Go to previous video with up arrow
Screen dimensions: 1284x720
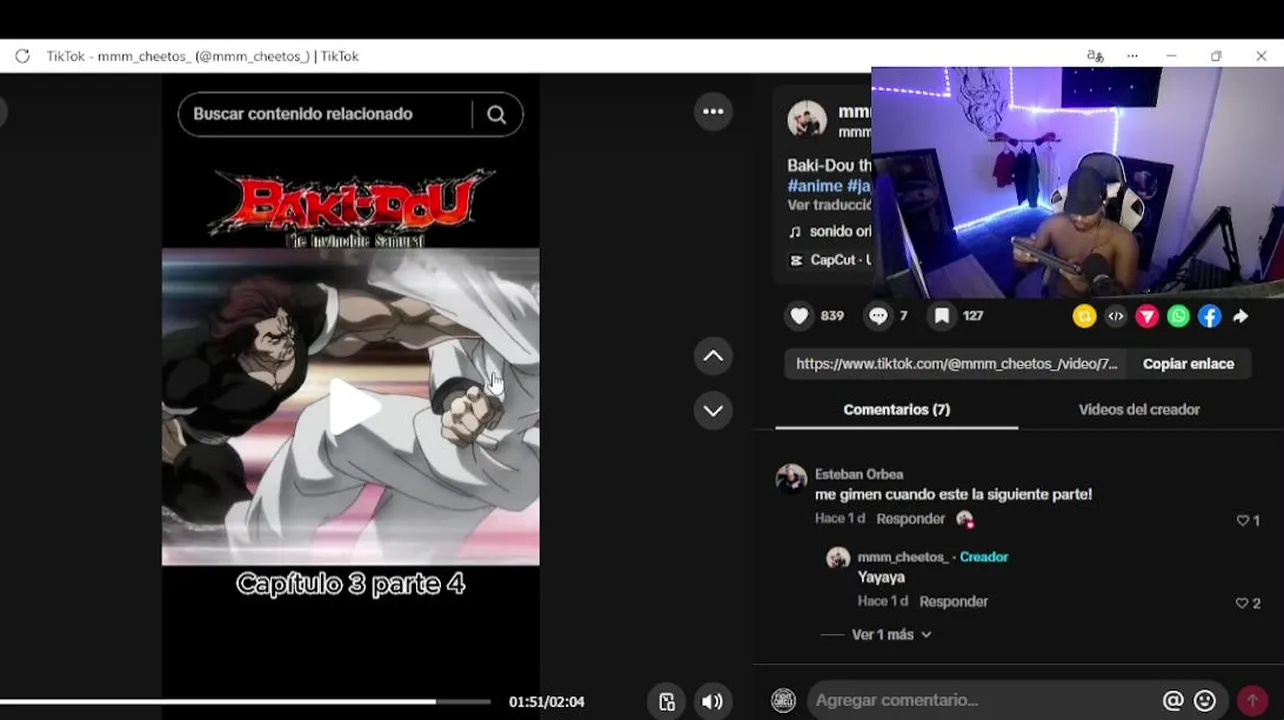pos(713,356)
